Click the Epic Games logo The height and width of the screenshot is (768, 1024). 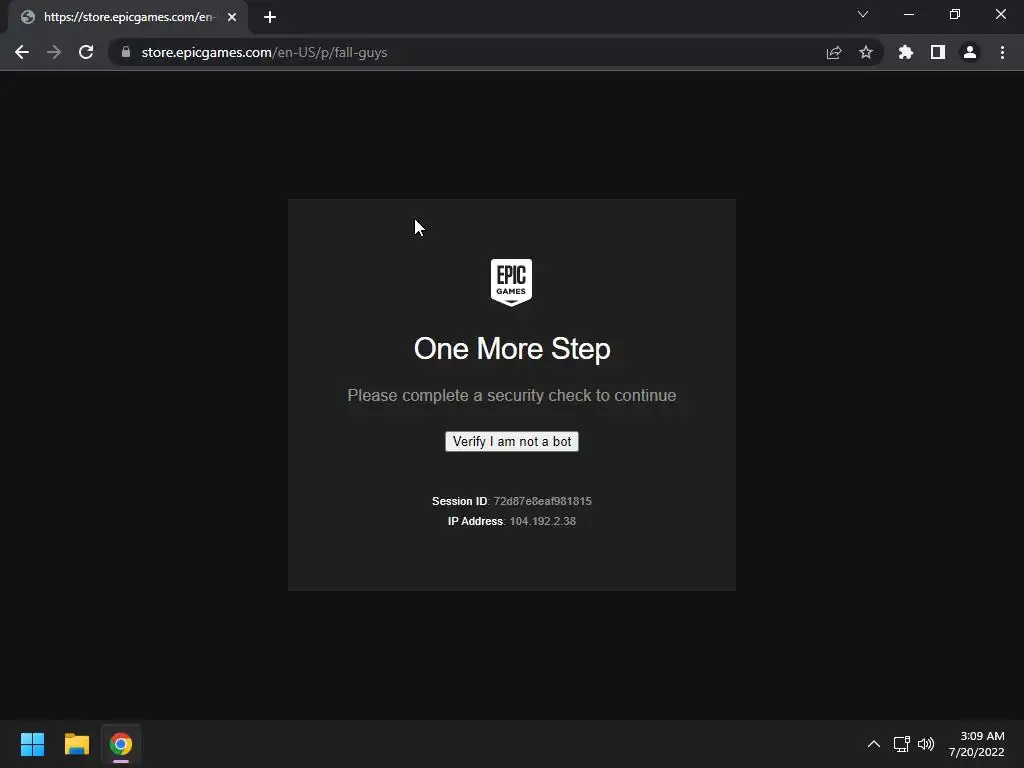pos(511,282)
